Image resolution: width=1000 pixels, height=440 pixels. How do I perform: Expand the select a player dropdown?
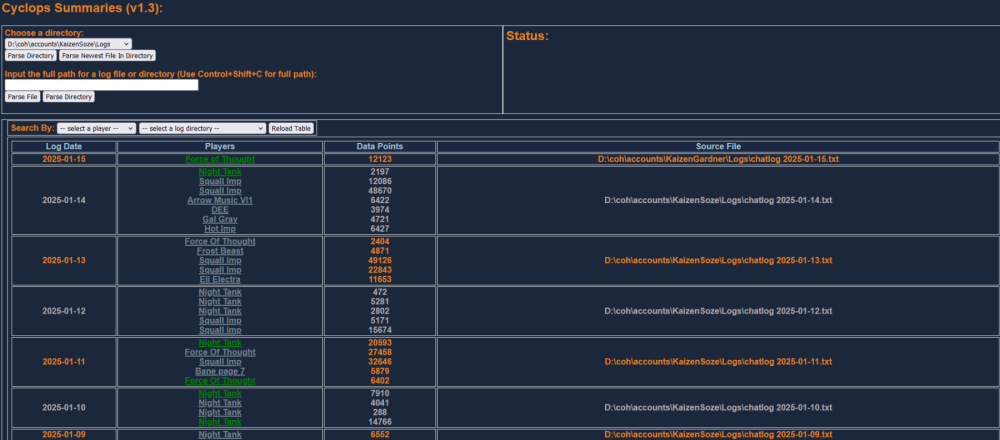point(96,128)
